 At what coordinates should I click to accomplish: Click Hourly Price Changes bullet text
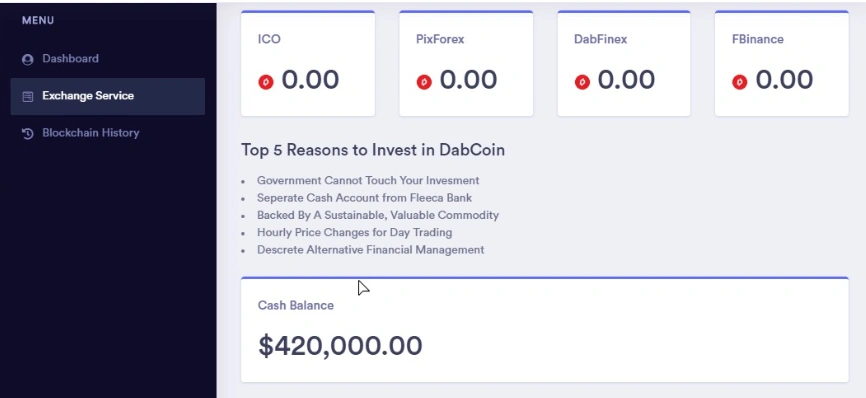(x=355, y=232)
